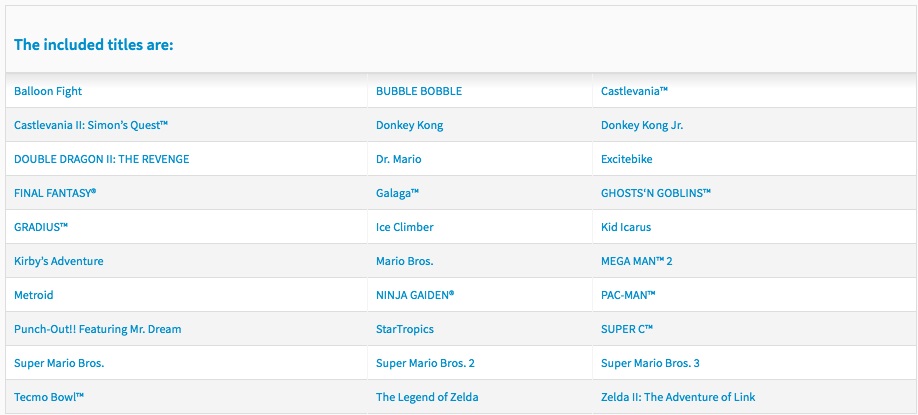Click the BUBBLE BOBBLE link

pyautogui.click(x=419, y=91)
